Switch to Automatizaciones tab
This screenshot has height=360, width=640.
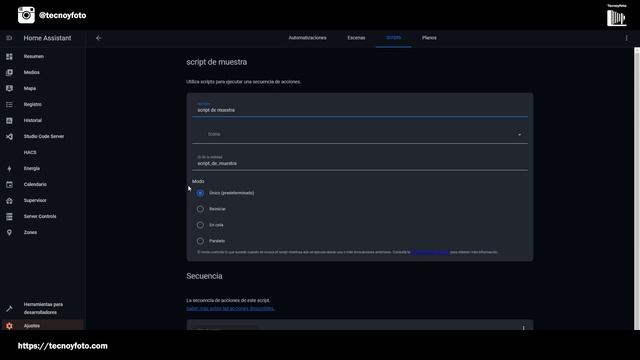tap(307, 38)
